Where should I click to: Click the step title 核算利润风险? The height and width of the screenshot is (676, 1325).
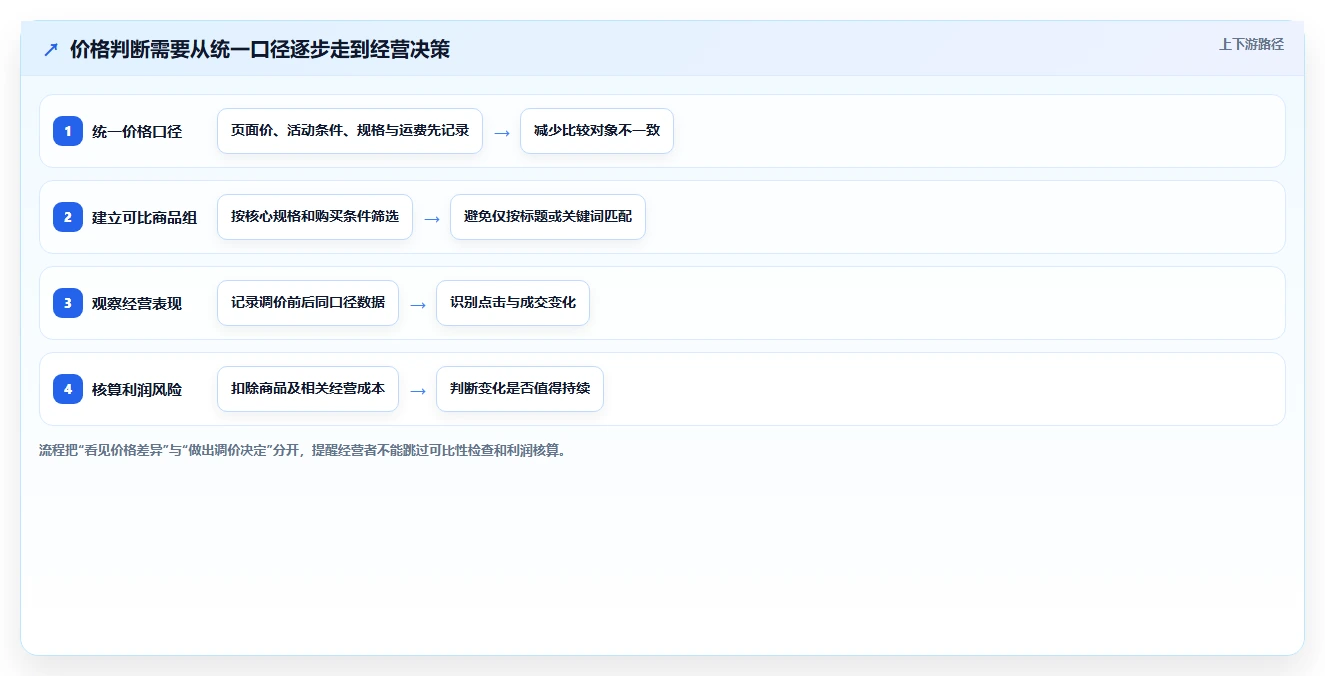click(x=137, y=389)
